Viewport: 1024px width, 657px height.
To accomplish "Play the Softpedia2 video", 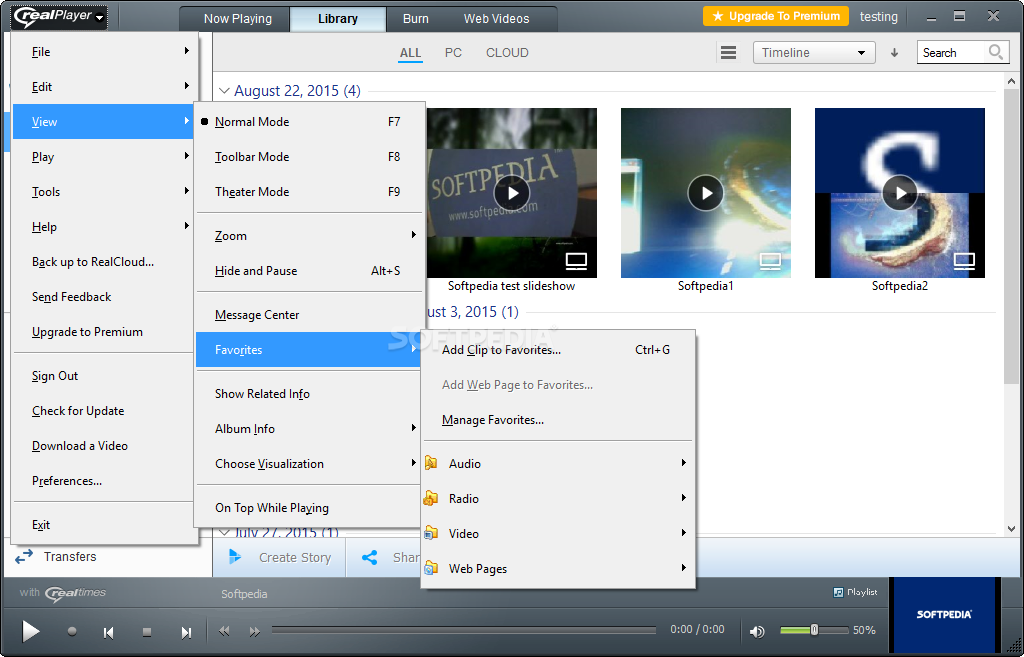I will click(900, 193).
